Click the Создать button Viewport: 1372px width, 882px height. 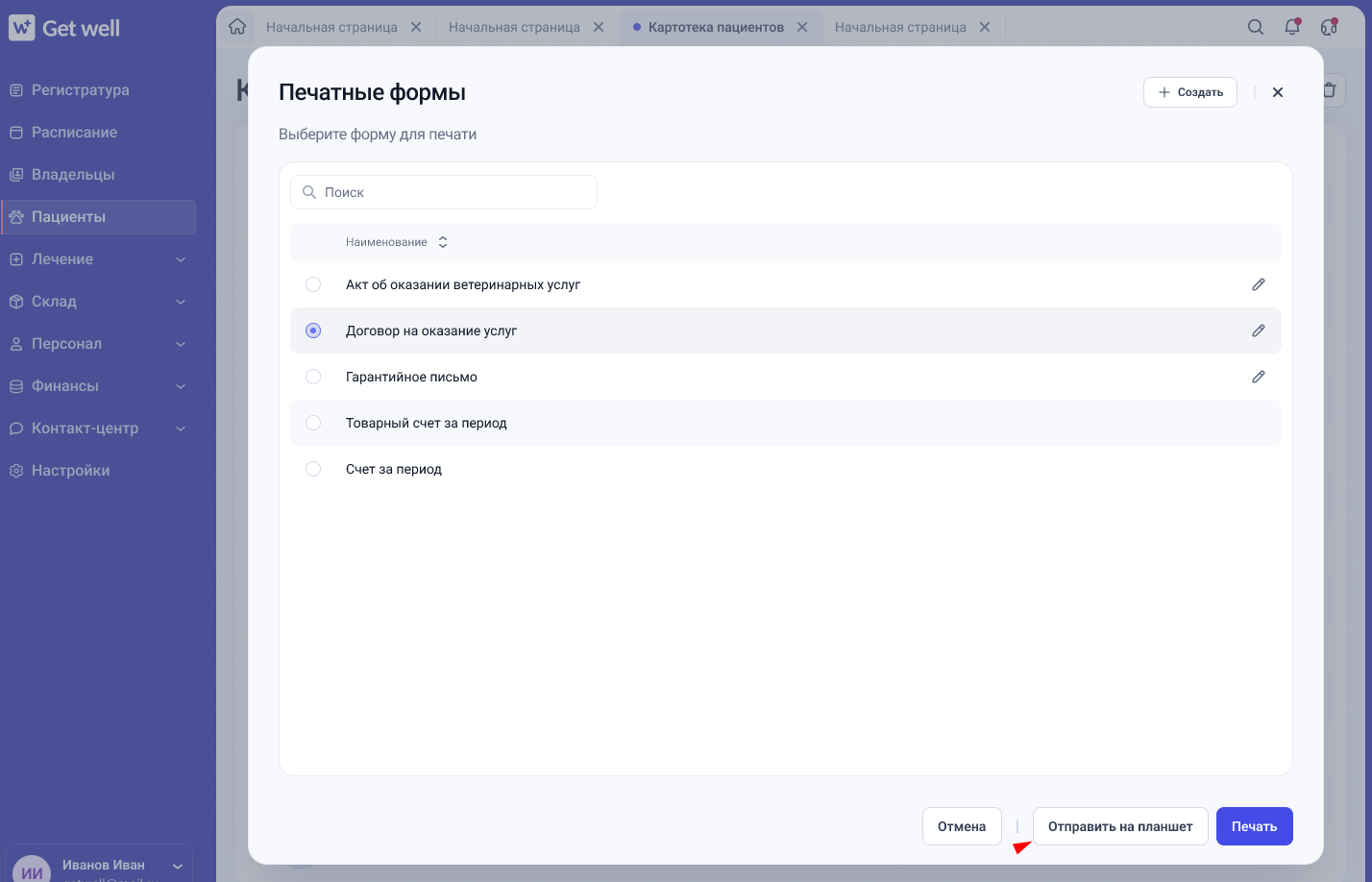(x=1190, y=92)
